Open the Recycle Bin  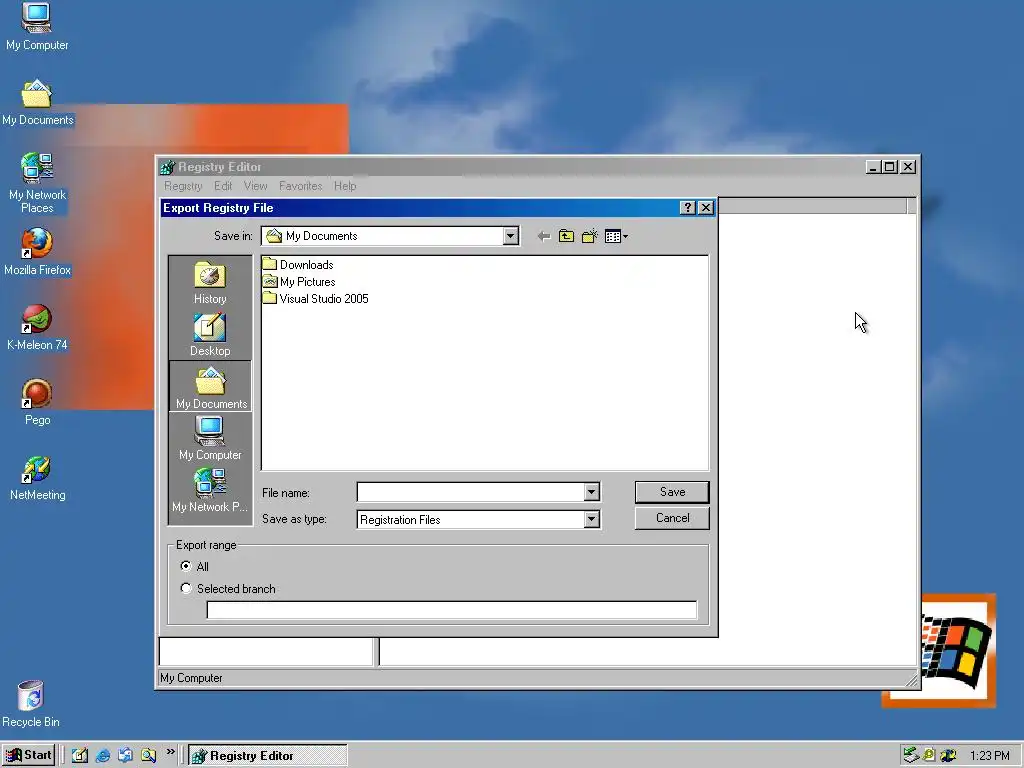pos(31,703)
